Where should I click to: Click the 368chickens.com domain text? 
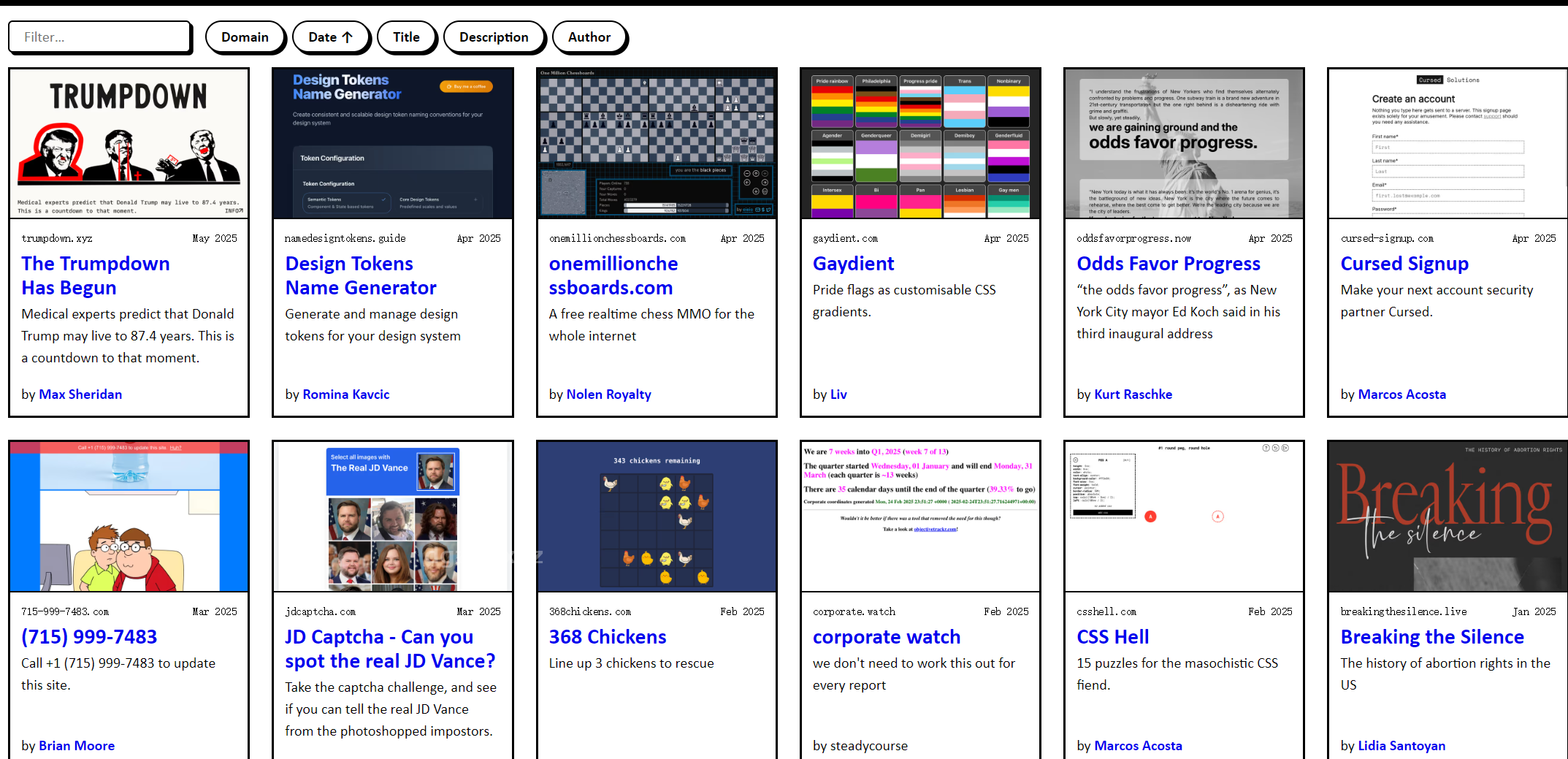click(x=590, y=612)
